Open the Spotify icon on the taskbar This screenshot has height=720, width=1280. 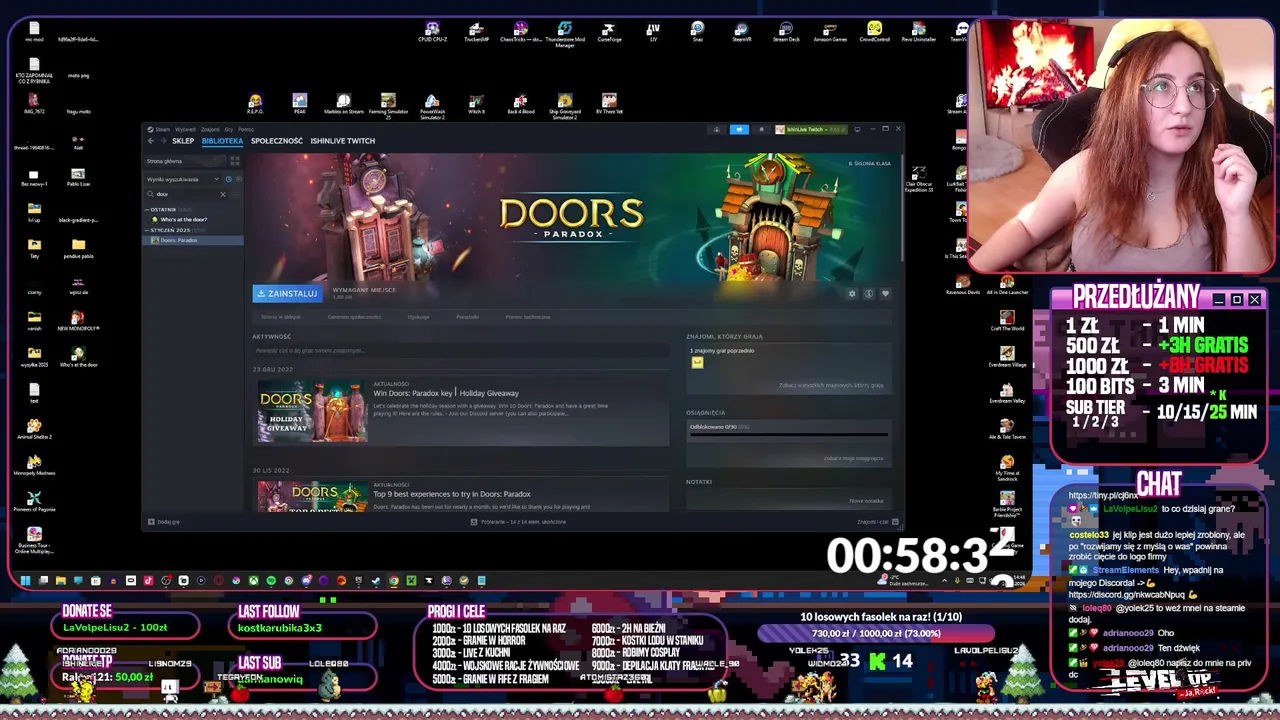click(x=271, y=580)
